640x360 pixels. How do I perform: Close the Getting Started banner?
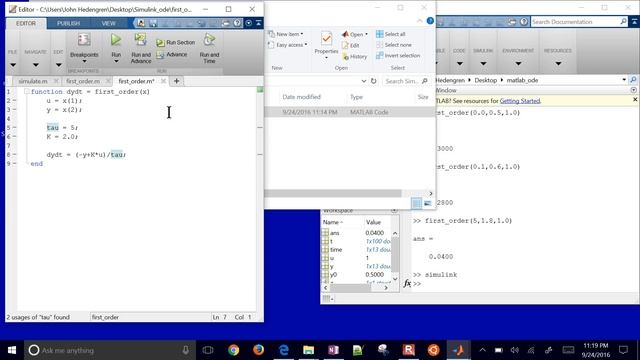pos(635,100)
